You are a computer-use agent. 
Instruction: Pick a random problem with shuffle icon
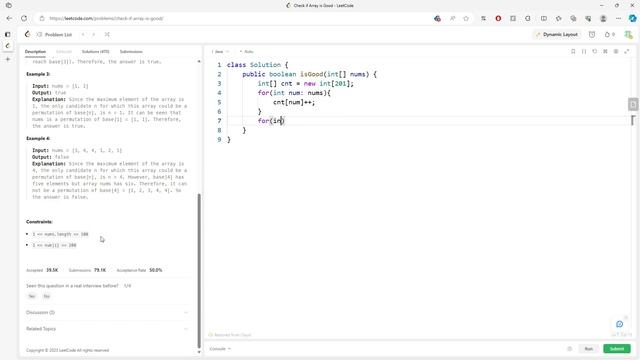tap(107, 35)
